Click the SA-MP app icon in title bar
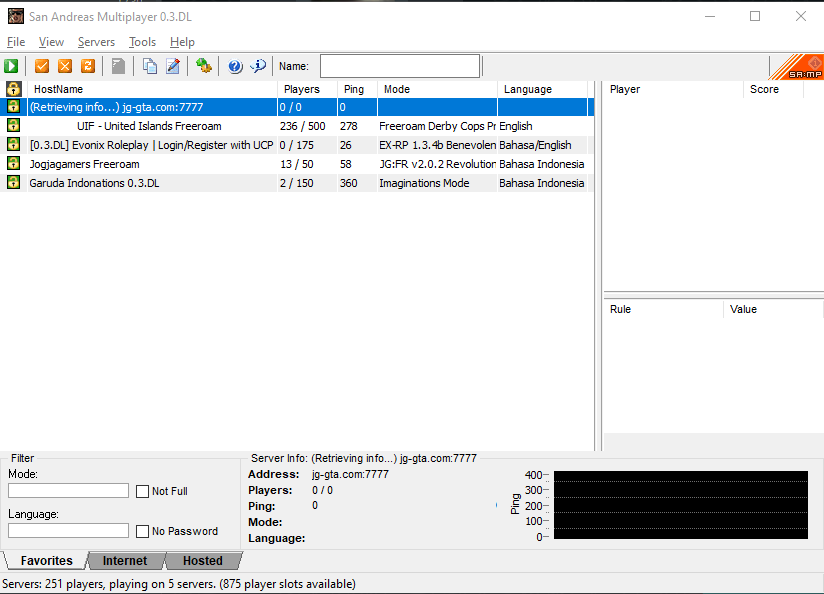The height and width of the screenshot is (594, 824). tap(16, 16)
